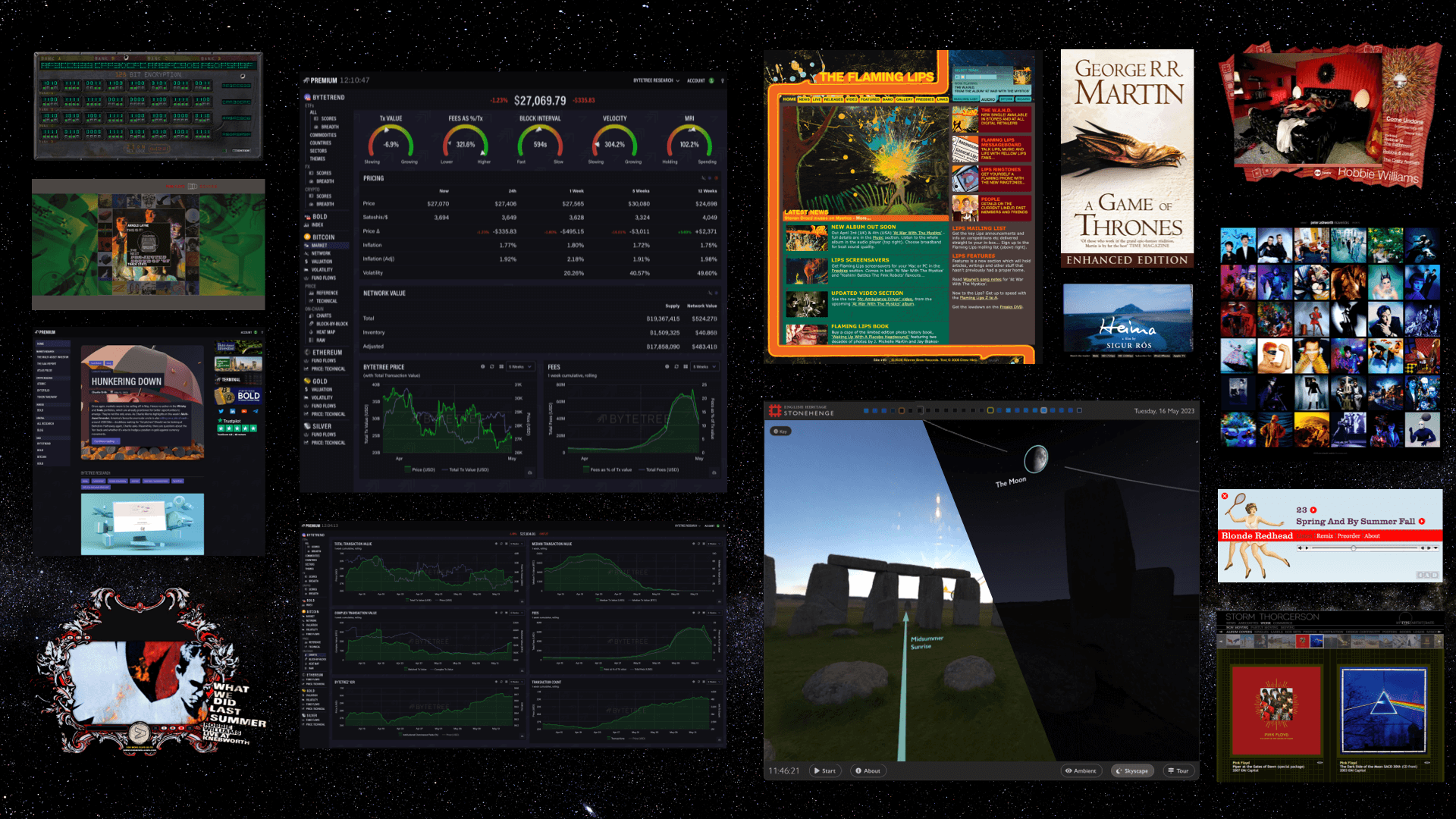
Task: Toggle Skyscape mode in Stonehenge viewer
Action: (1132, 770)
